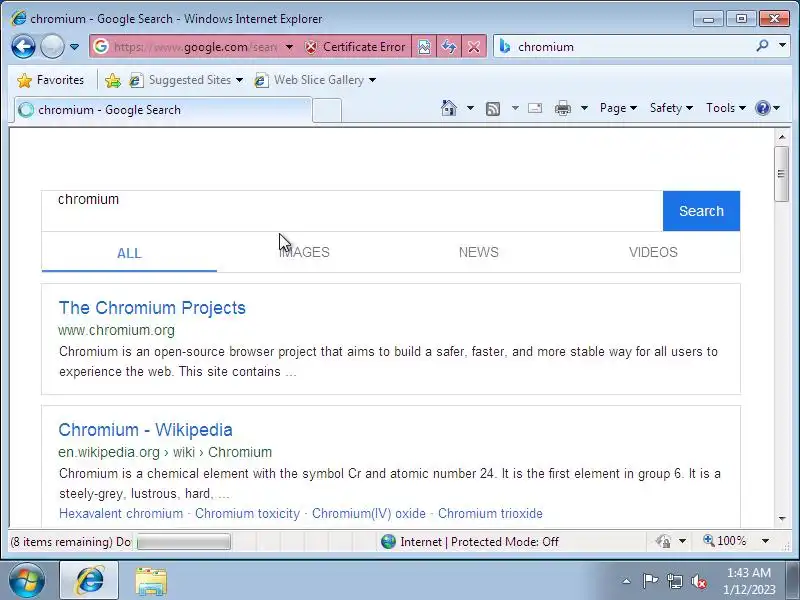Open the Favorites center
Viewport: 800px width, 600px height.
(50, 80)
